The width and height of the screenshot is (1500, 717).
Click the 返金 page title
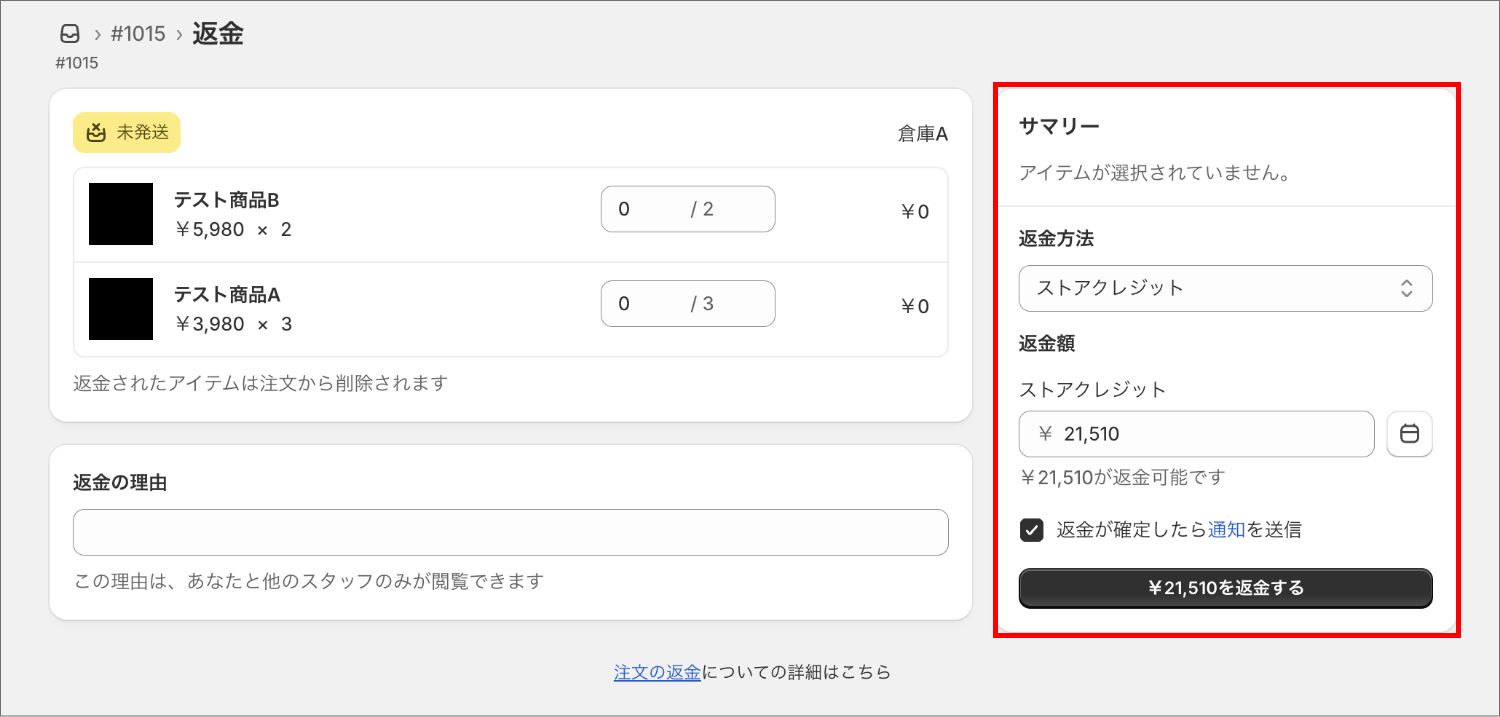coord(218,33)
